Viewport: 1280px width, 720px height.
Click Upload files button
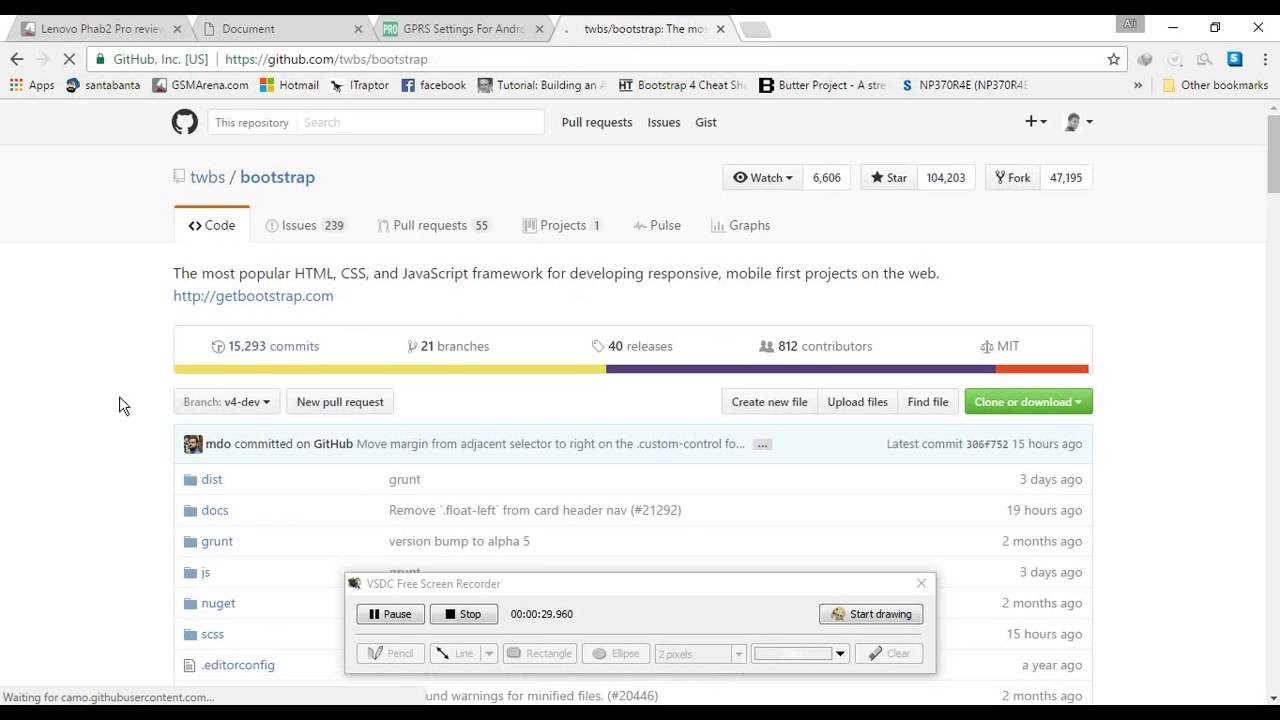(857, 402)
